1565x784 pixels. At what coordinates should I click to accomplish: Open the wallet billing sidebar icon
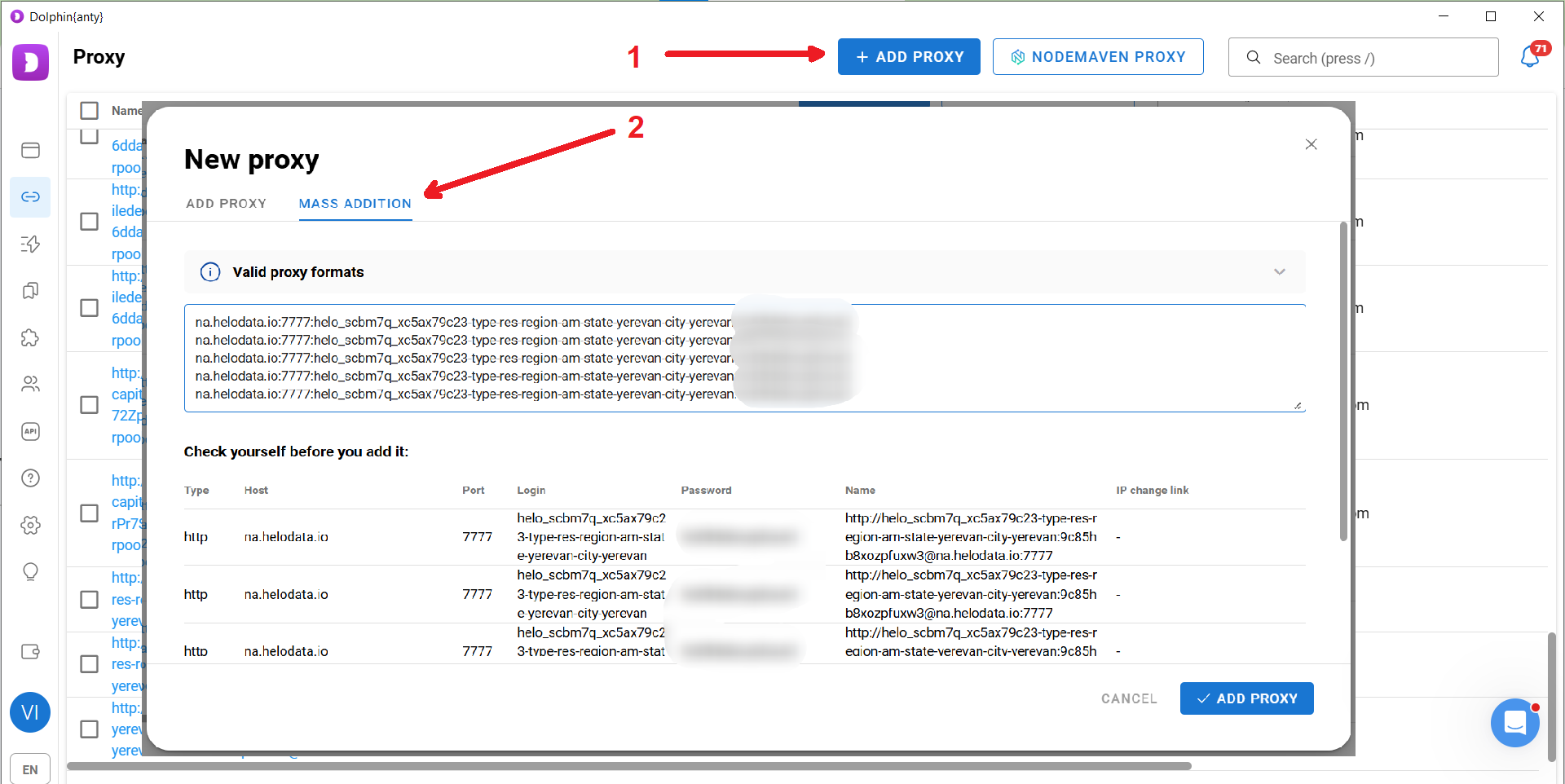point(30,651)
